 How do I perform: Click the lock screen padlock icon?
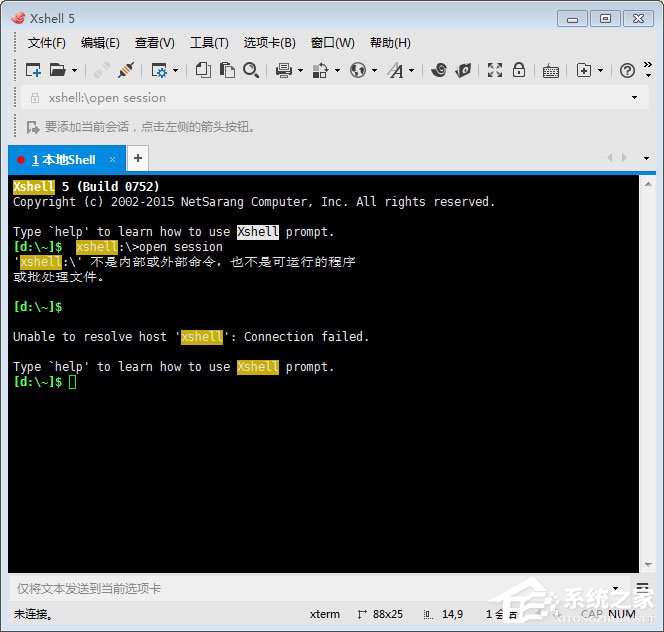(x=519, y=70)
